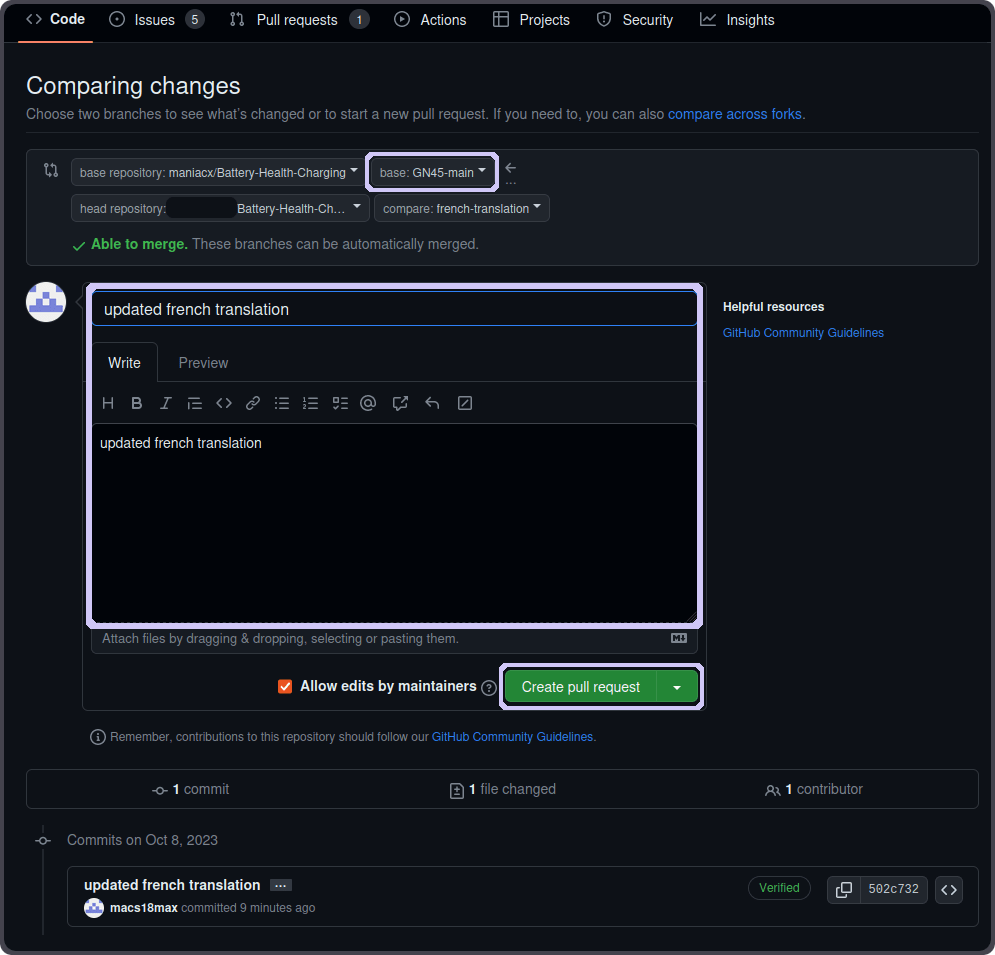995x955 pixels.
Task: Click the Markdown supported icon
Action: point(679,638)
